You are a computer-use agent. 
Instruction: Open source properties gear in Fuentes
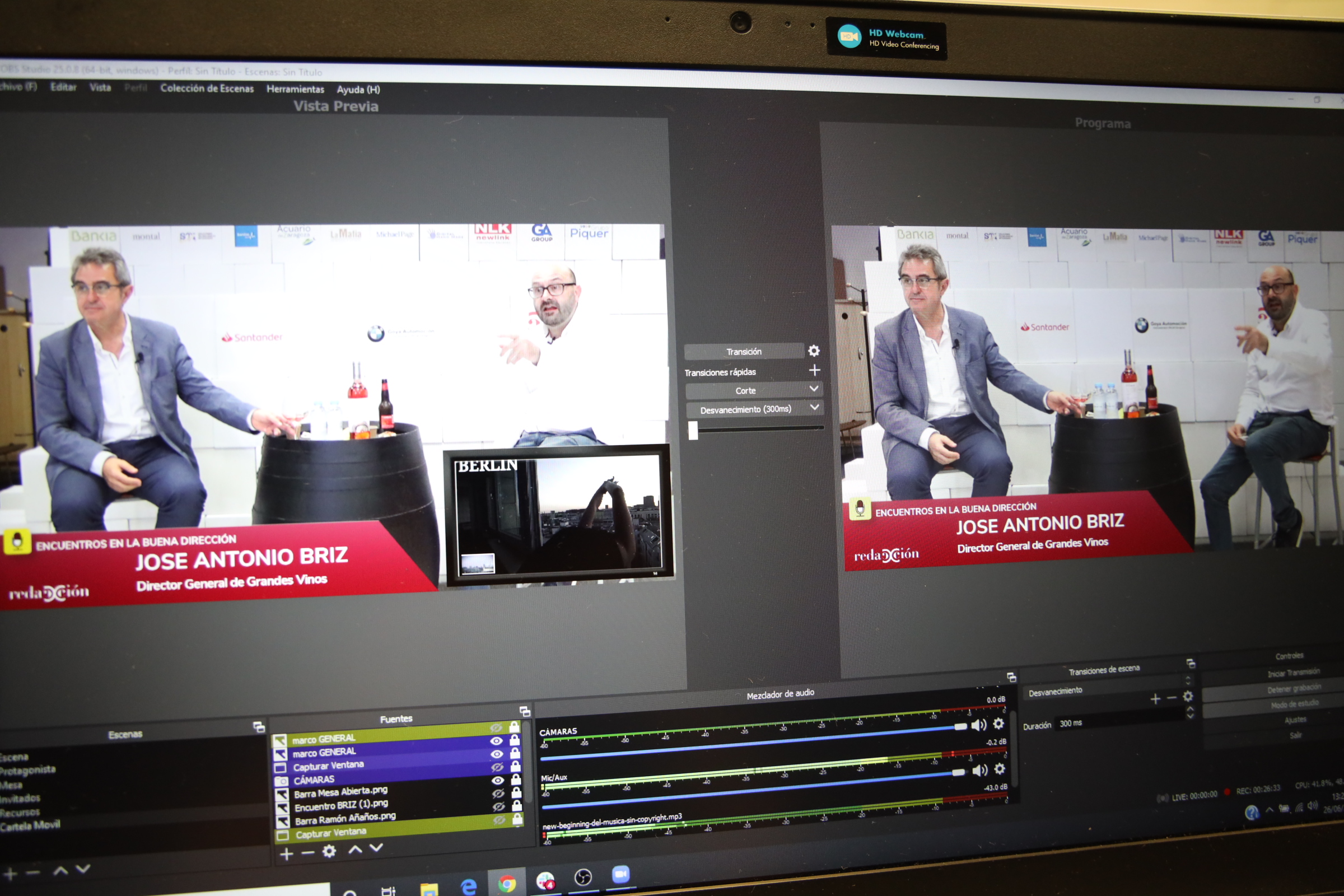[x=329, y=851]
